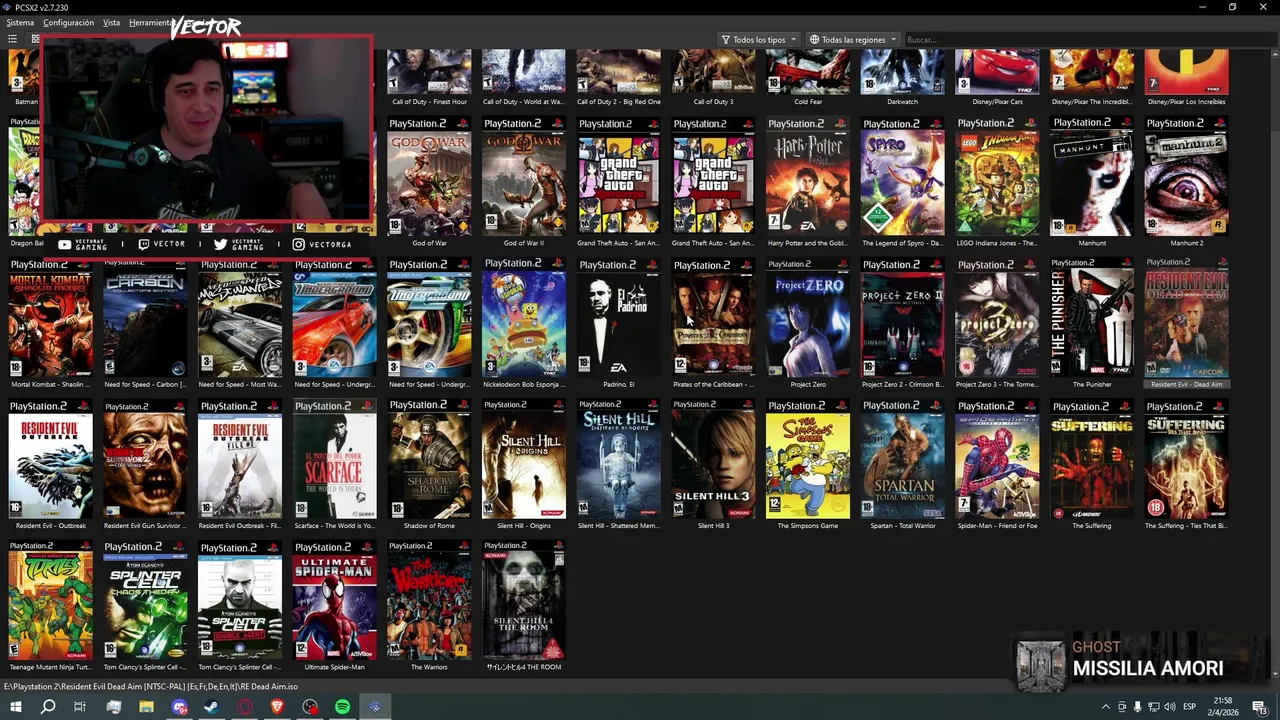Select Shadow of Rome cover
Screen dimensions: 1280x720
pyautogui.click(x=430, y=459)
